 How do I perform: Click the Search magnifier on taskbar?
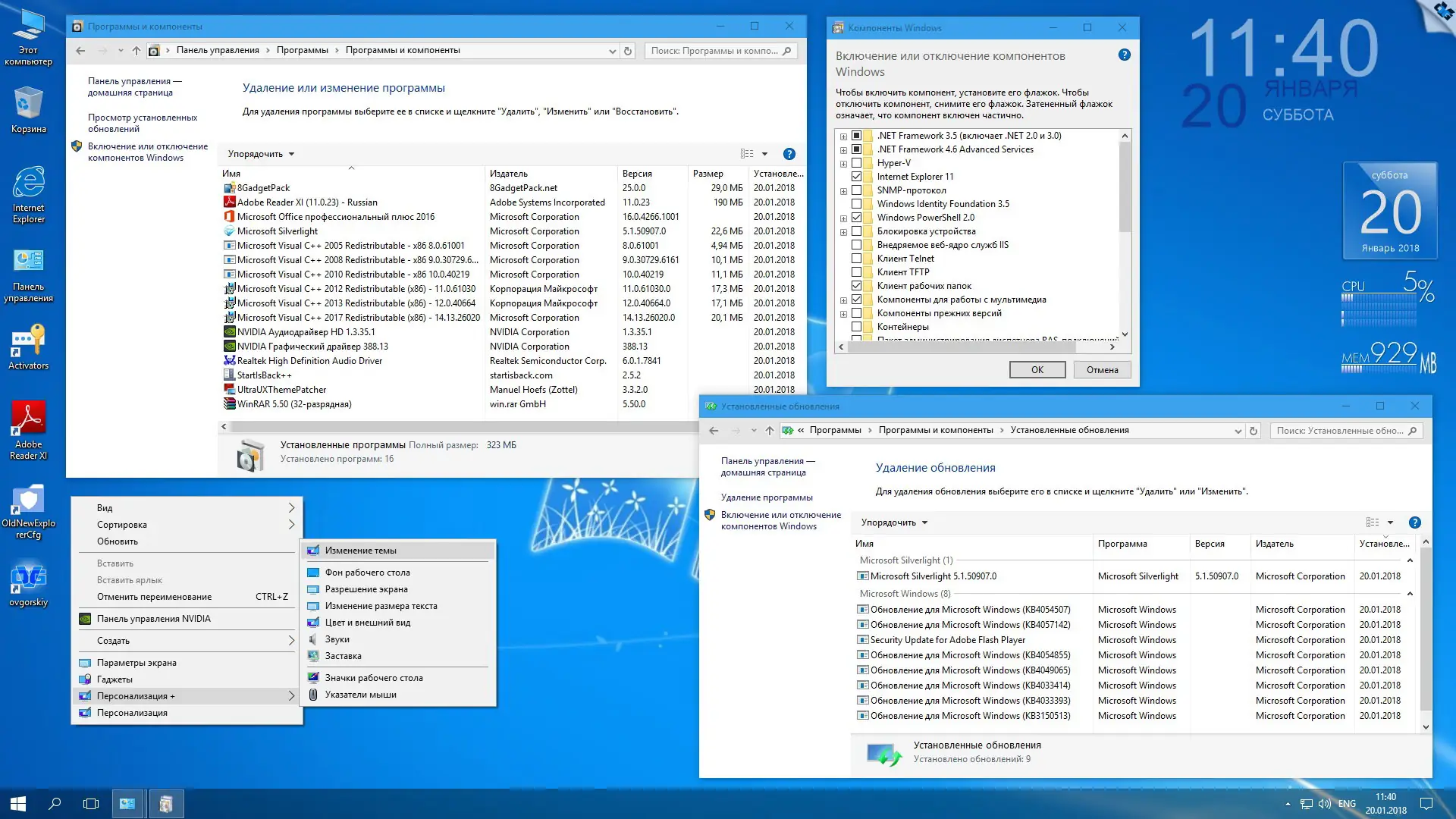point(55,804)
